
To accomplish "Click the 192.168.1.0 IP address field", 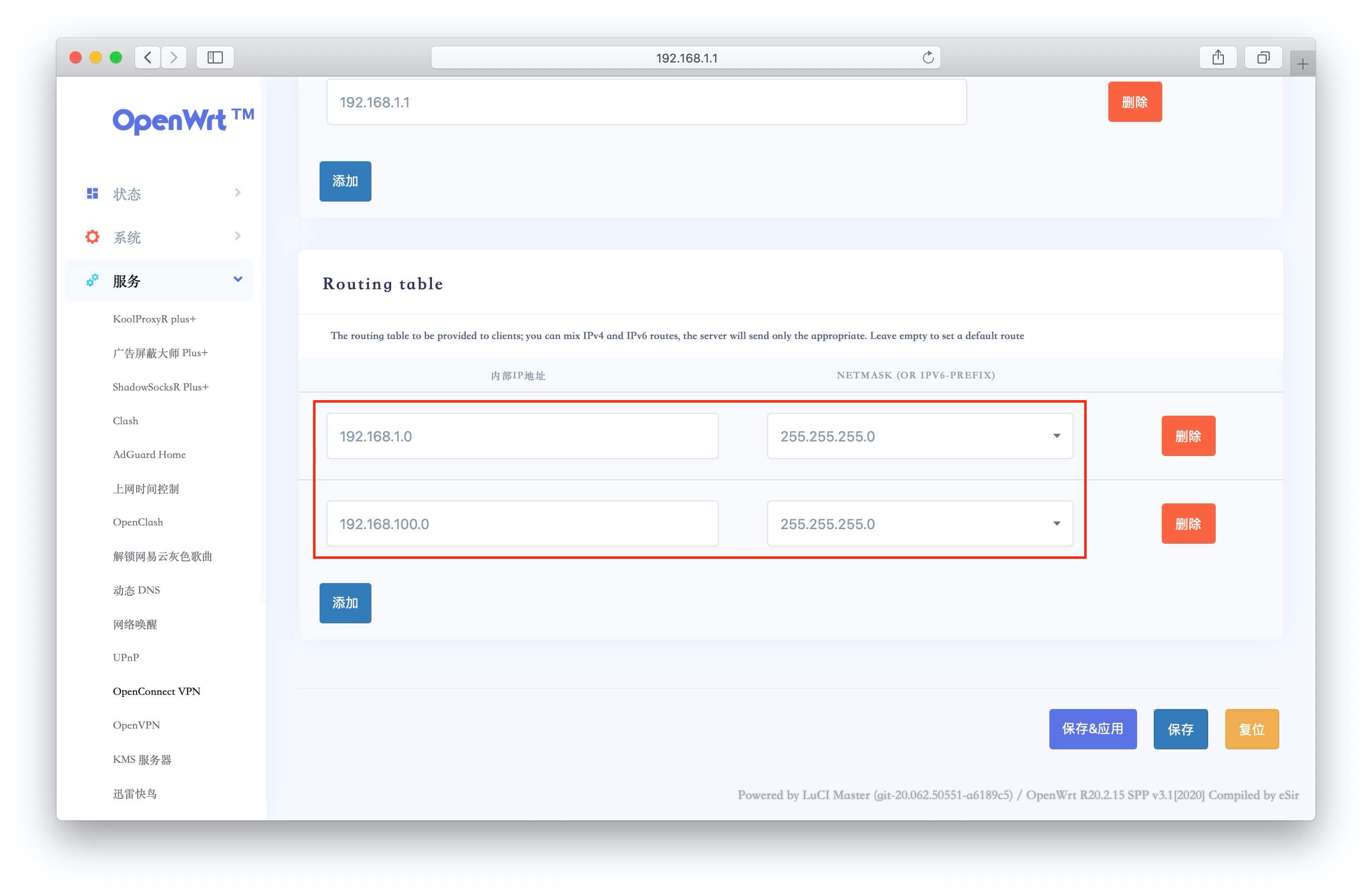I will [x=522, y=436].
